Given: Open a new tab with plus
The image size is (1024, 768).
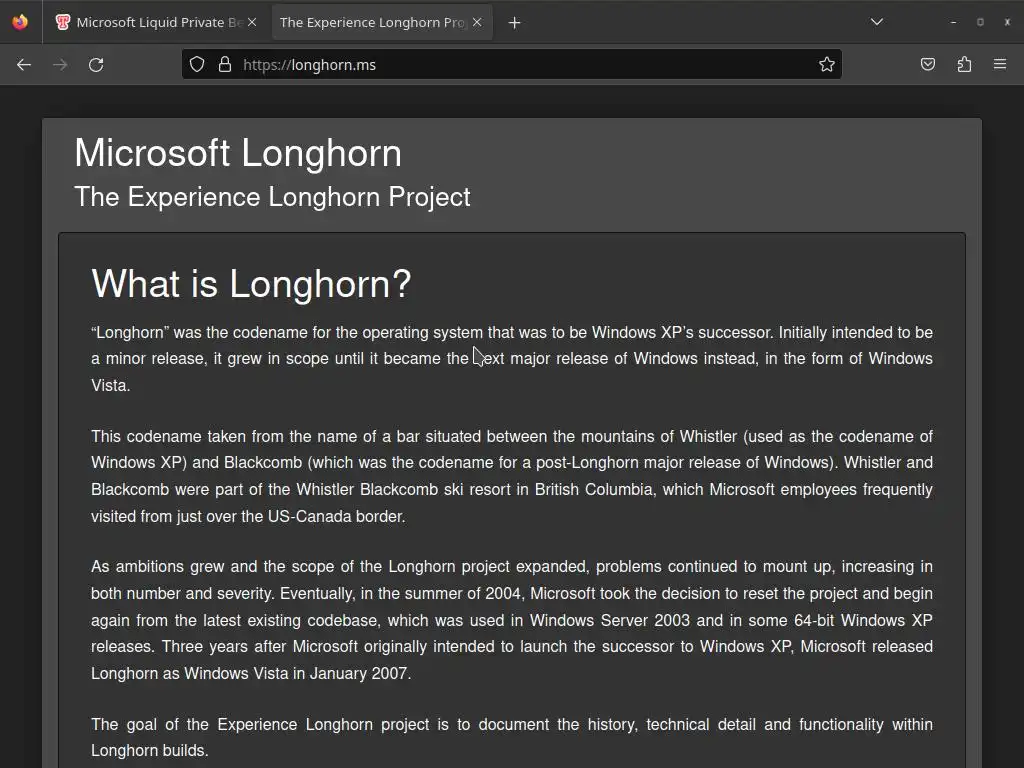Looking at the screenshot, I should click(x=515, y=23).
